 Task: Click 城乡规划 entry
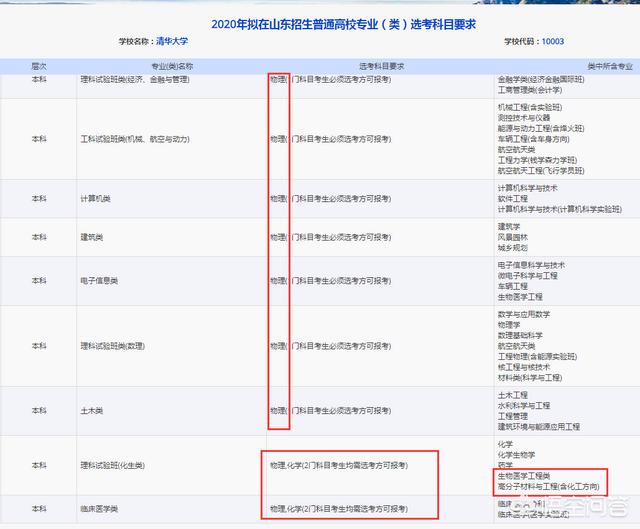coord(513,248)
